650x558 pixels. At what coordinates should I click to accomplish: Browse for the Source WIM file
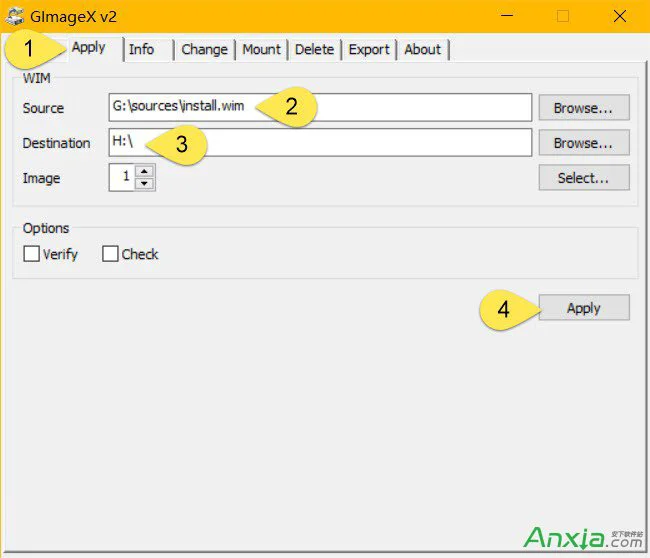click(584, 107)
